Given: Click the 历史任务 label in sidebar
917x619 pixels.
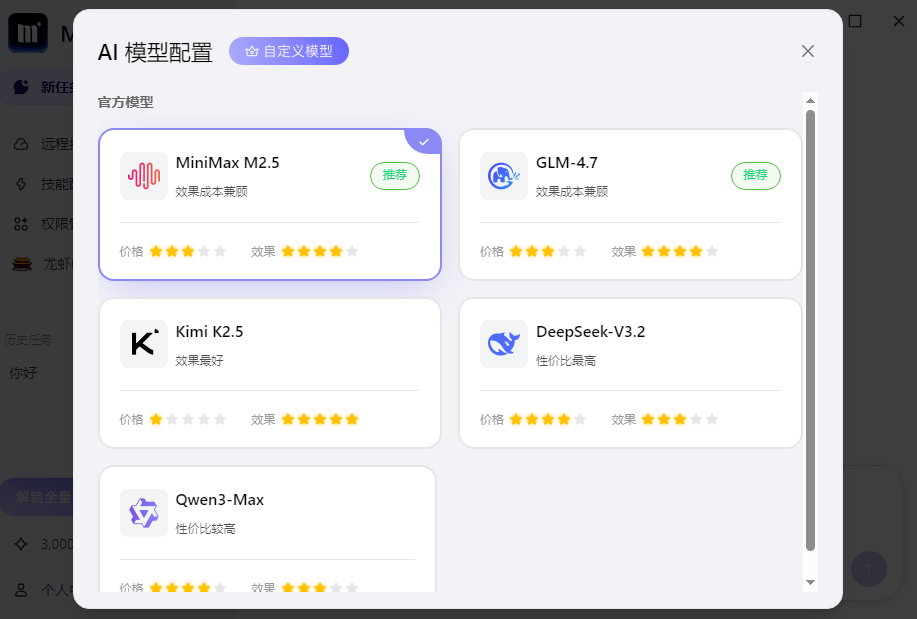Looking at the screenshot, I should pyautogui.click(x=28, y=340).
